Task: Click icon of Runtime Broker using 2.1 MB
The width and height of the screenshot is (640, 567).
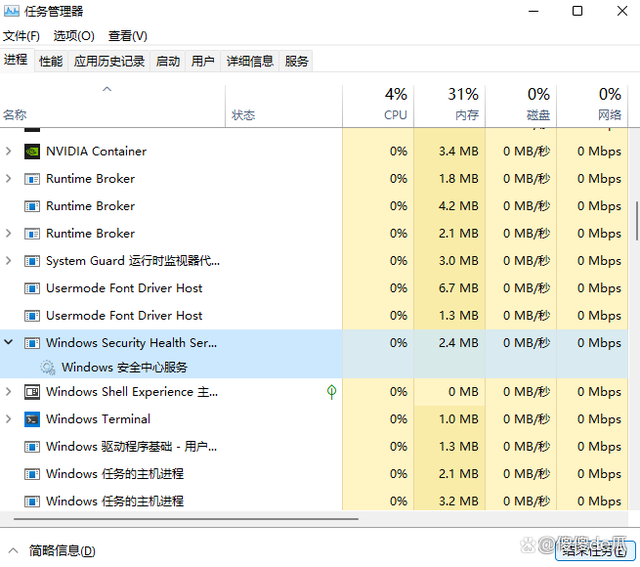Action: [x=32, y=233]
